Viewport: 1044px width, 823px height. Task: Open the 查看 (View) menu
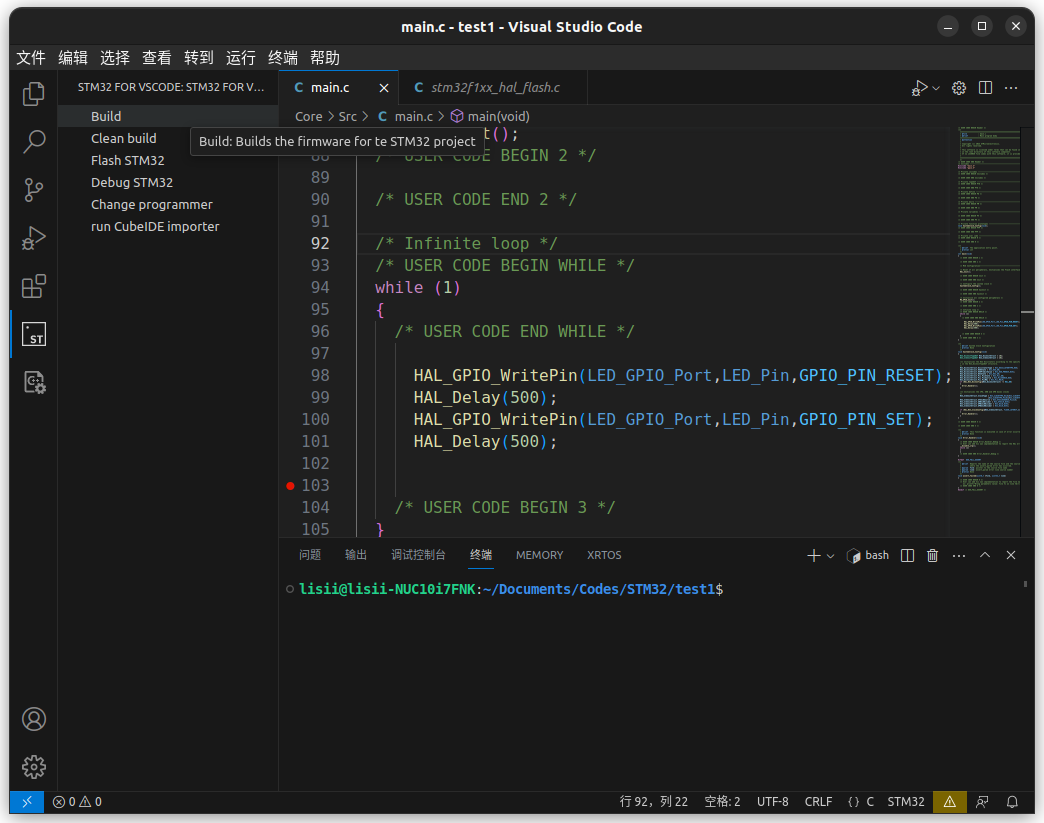click(x=156, y=58)
